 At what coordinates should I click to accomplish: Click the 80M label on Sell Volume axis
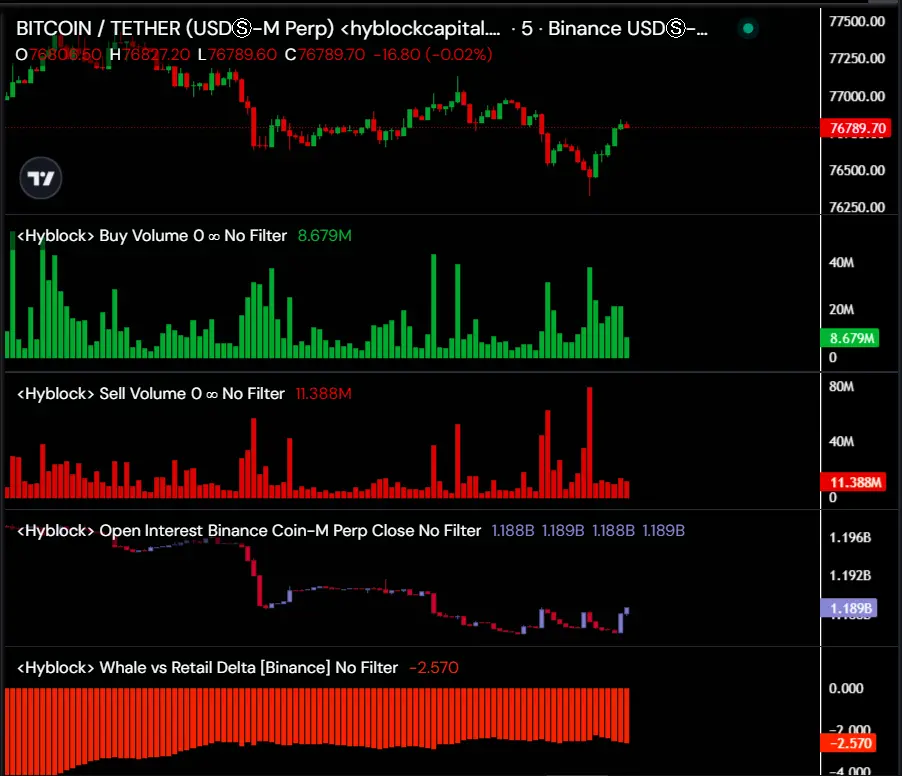click(841, 387)
